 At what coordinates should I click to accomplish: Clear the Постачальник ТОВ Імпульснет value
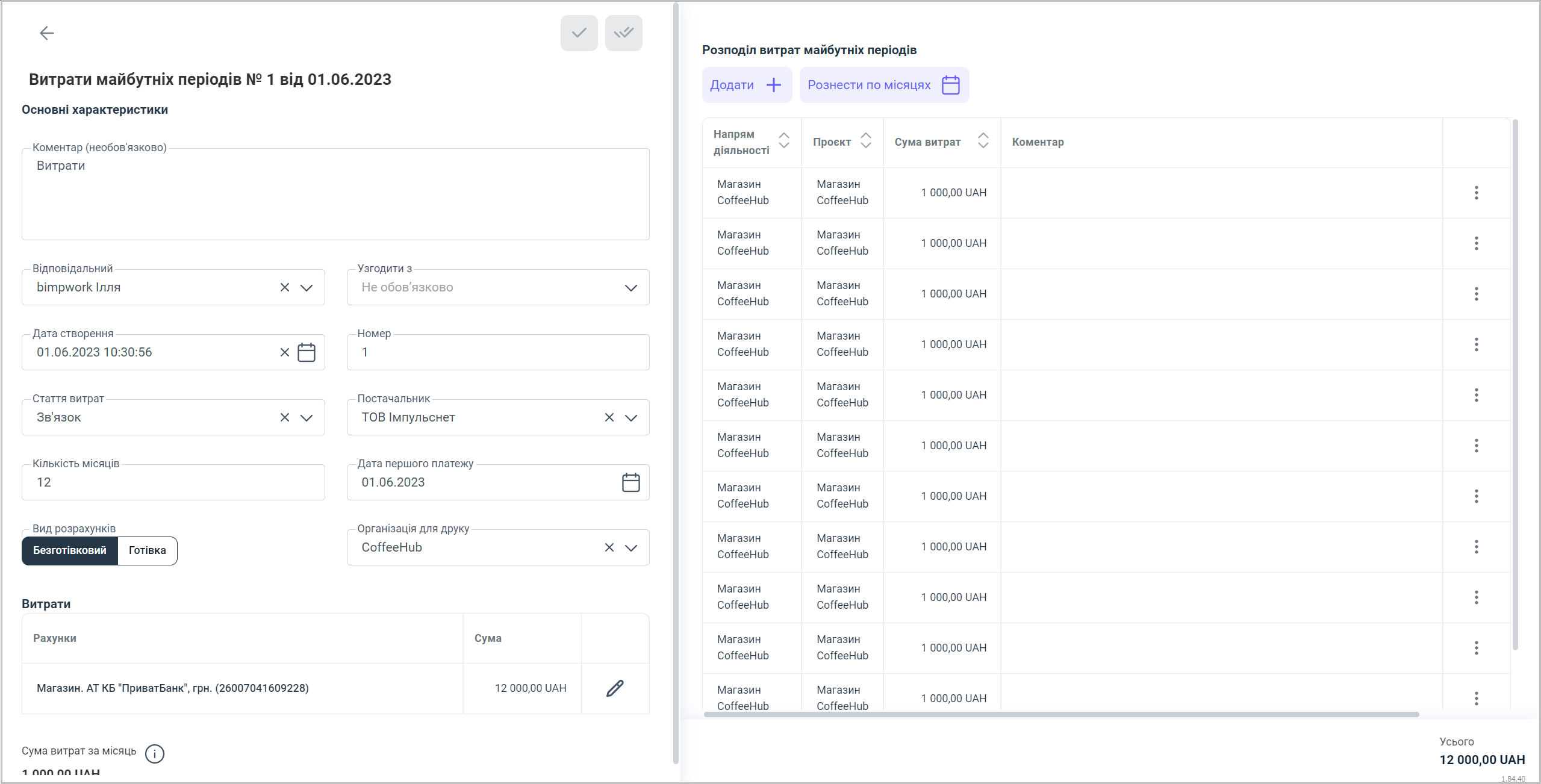pyautogui.click(x=609, y=417)
